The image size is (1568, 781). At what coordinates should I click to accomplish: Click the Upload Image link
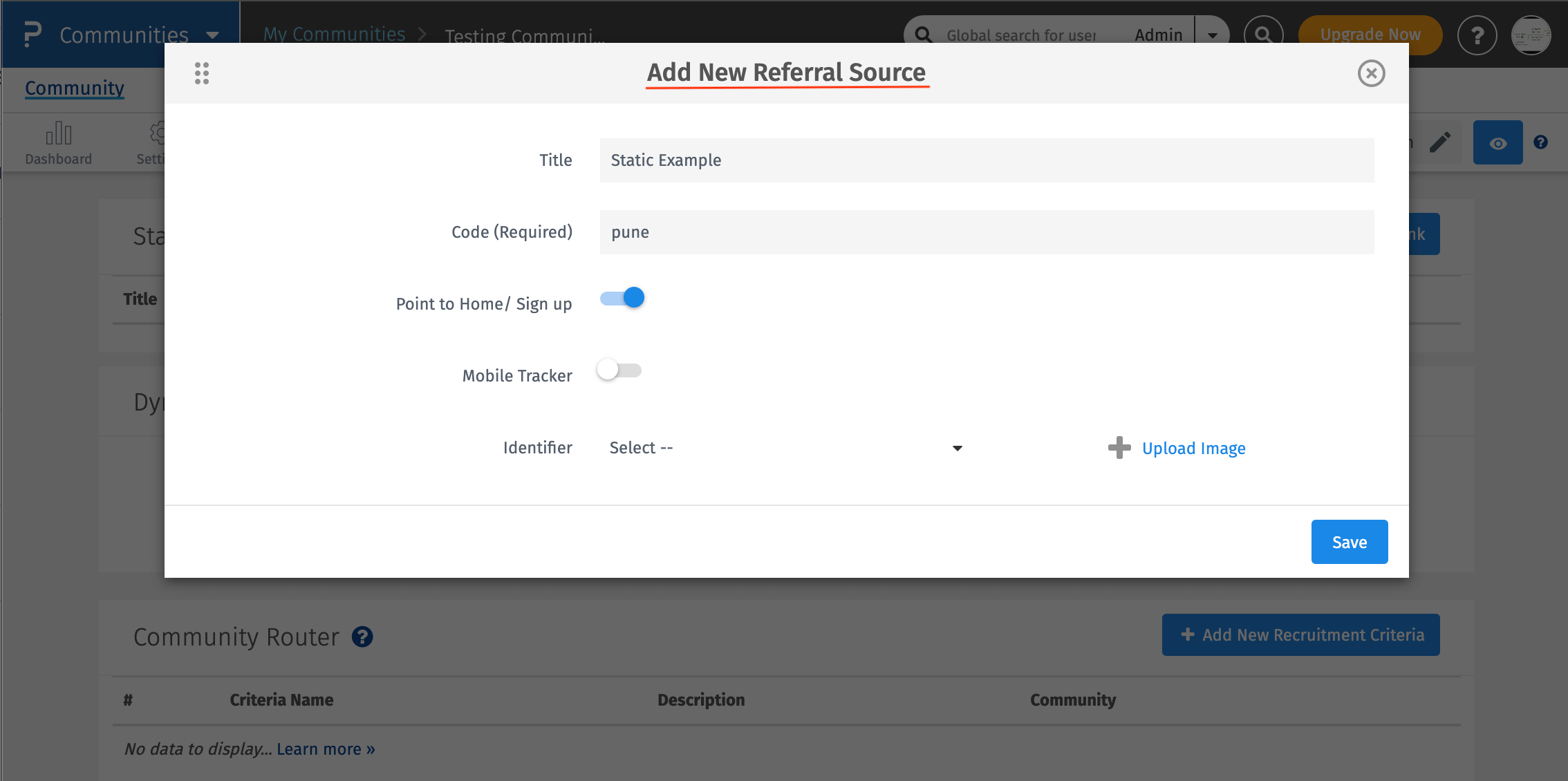[x=1193, y=448]
